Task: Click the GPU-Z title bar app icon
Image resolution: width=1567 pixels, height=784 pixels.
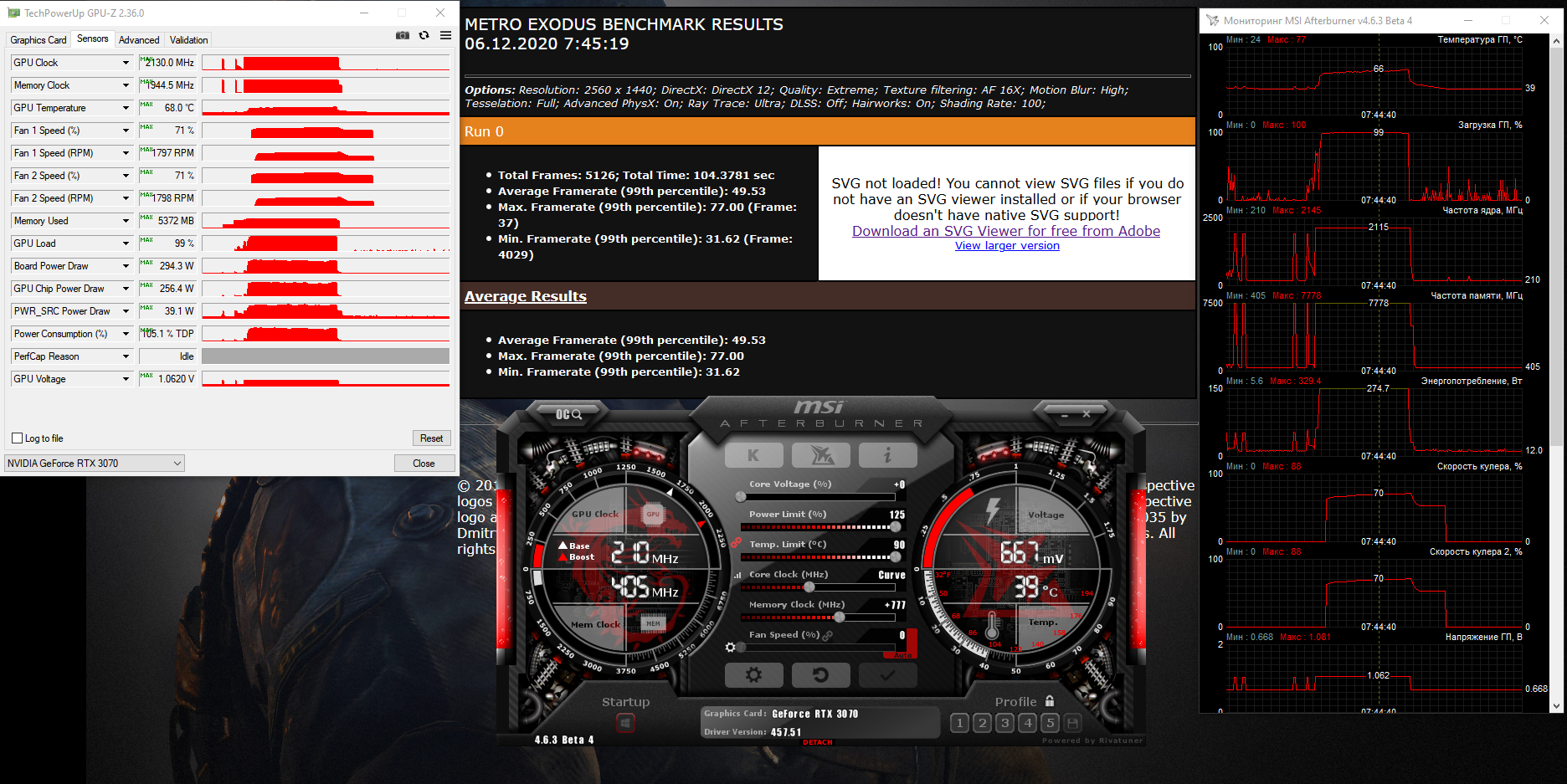Action: tap(13, 13)
